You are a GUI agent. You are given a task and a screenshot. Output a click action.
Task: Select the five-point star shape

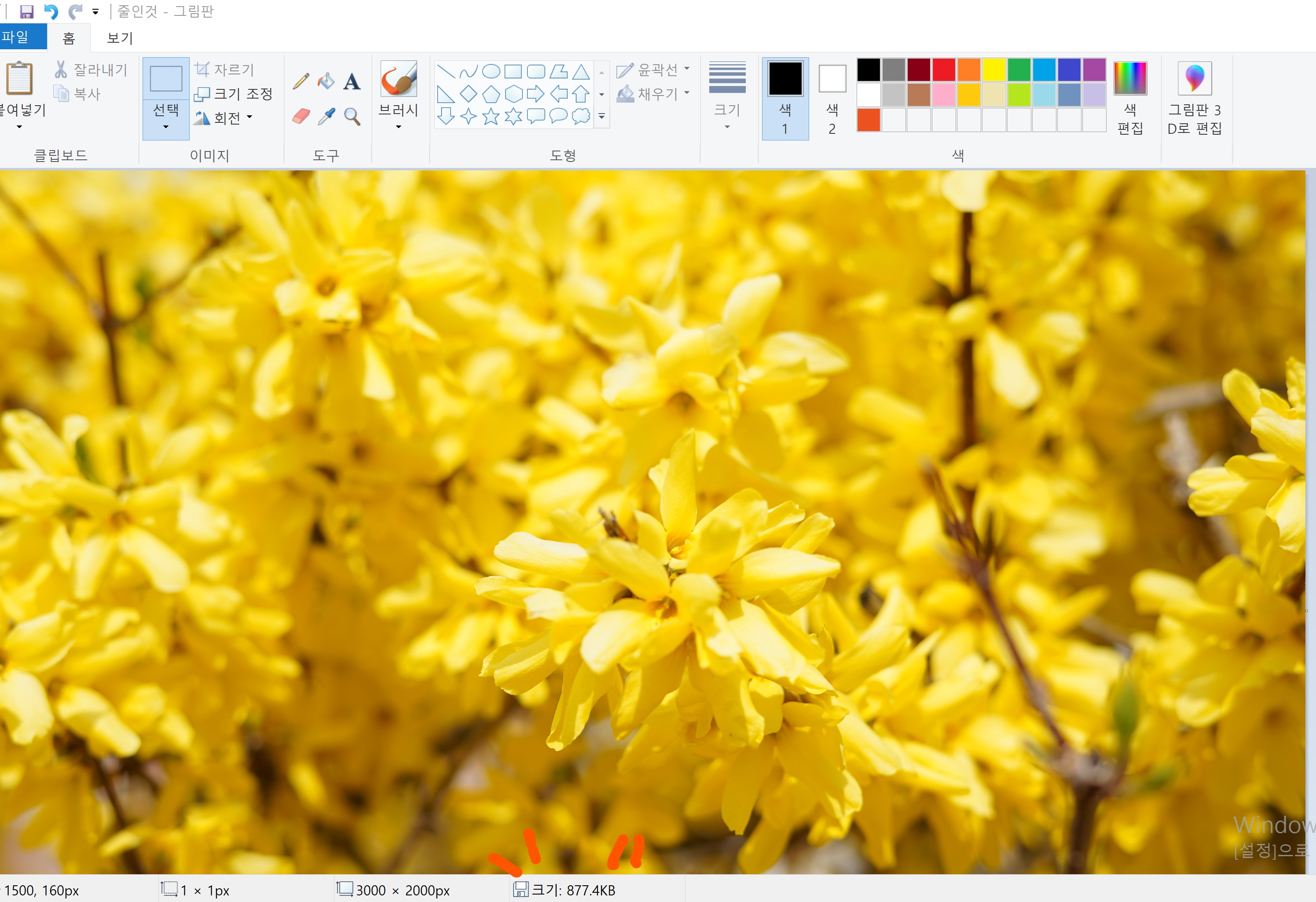click(x=491, y=116)
